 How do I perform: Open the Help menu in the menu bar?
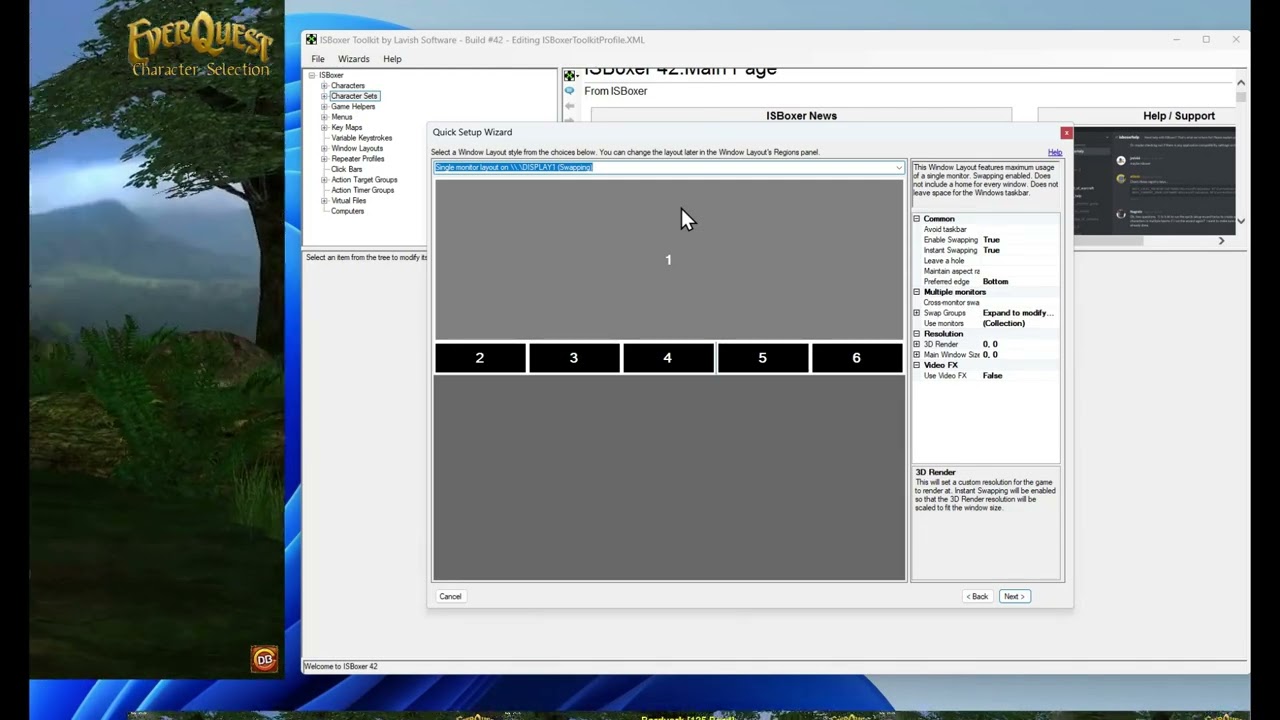click(392, 59)
